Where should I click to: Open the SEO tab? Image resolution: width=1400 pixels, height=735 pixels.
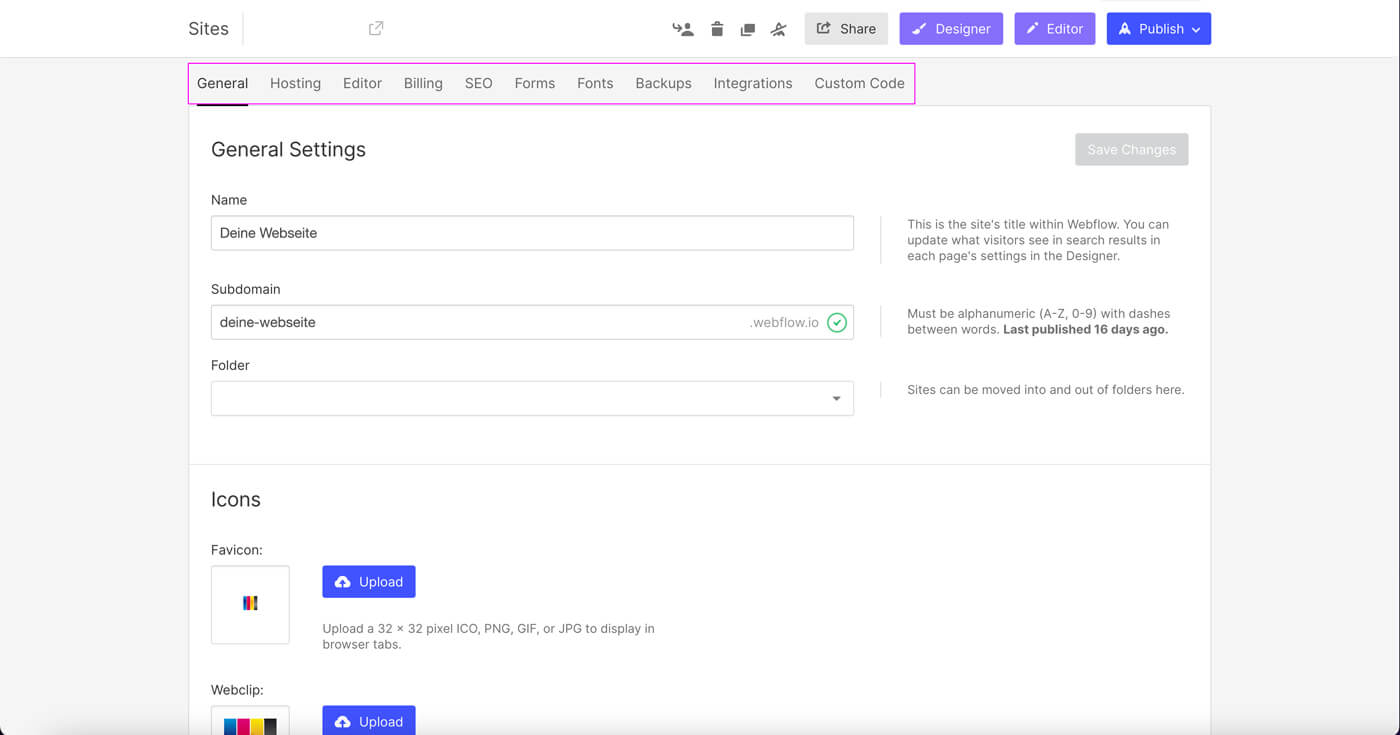click(x=479, y=83)
